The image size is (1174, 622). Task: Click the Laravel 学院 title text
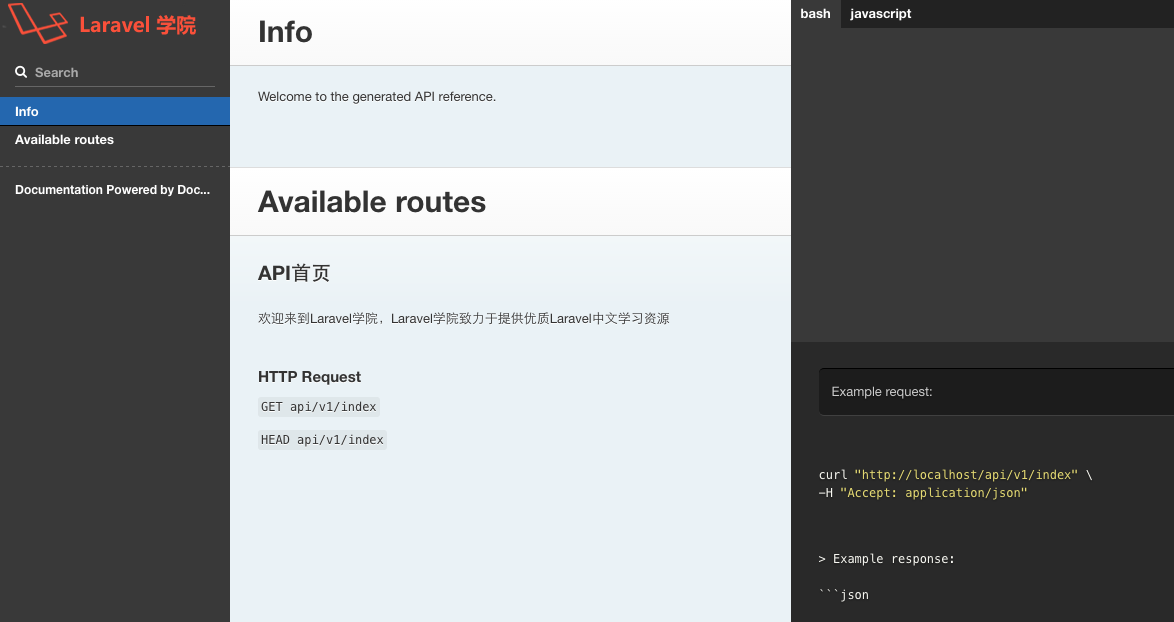tap(138, 25)
